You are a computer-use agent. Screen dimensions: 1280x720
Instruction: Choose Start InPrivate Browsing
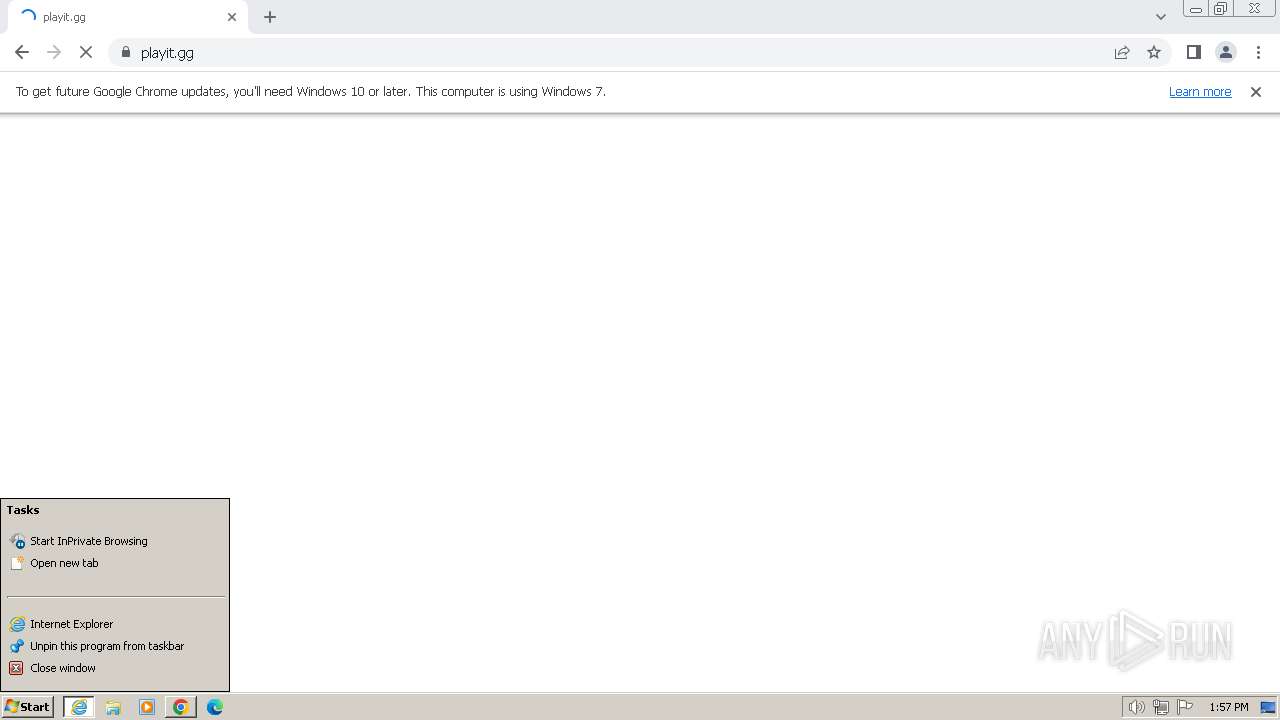tap(115, 541)
